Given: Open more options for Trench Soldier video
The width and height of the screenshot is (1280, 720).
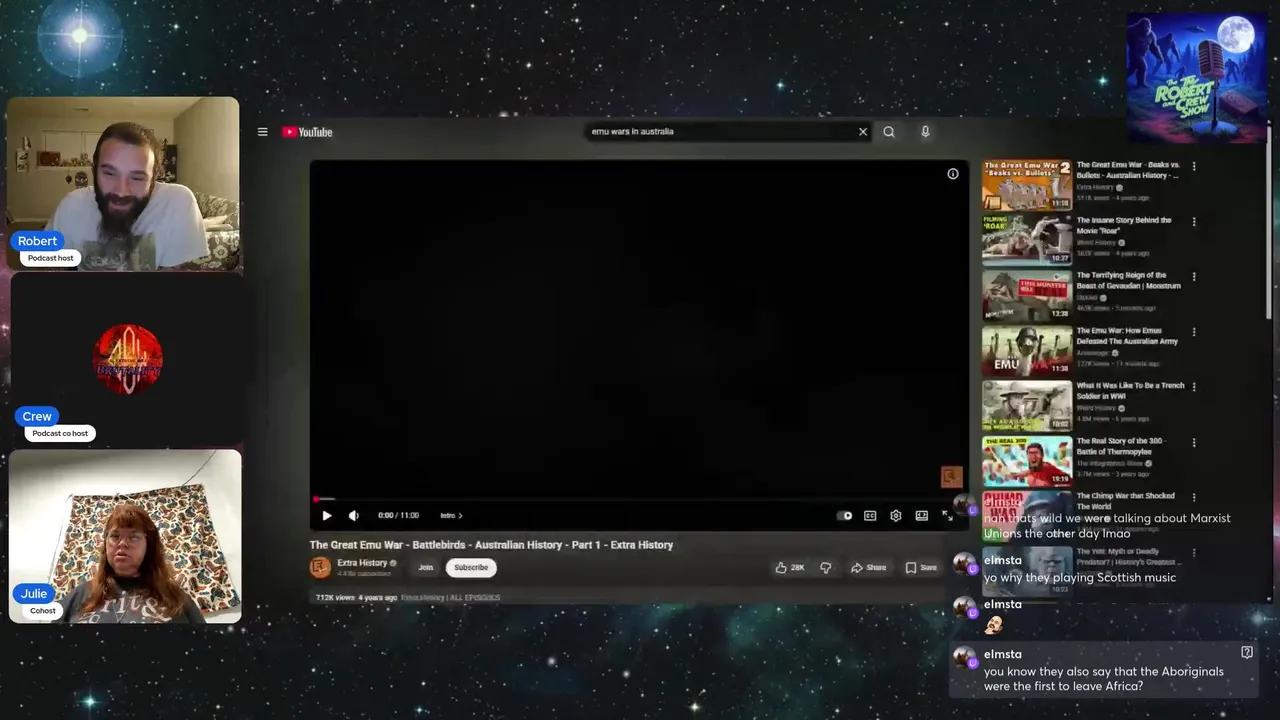Looking at the screenshot, I should coord(1193,387).
